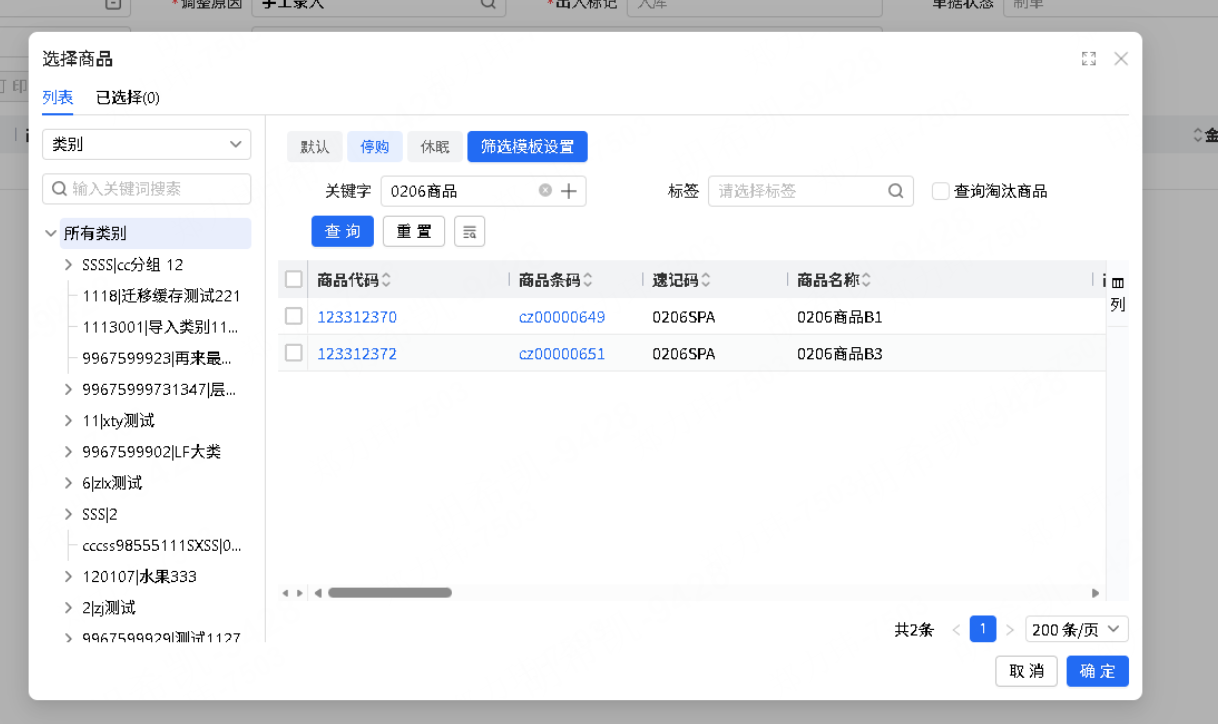The image size is (1218, 724).
Task: Click product name 0206商品B3
Action: coord(840,354)
